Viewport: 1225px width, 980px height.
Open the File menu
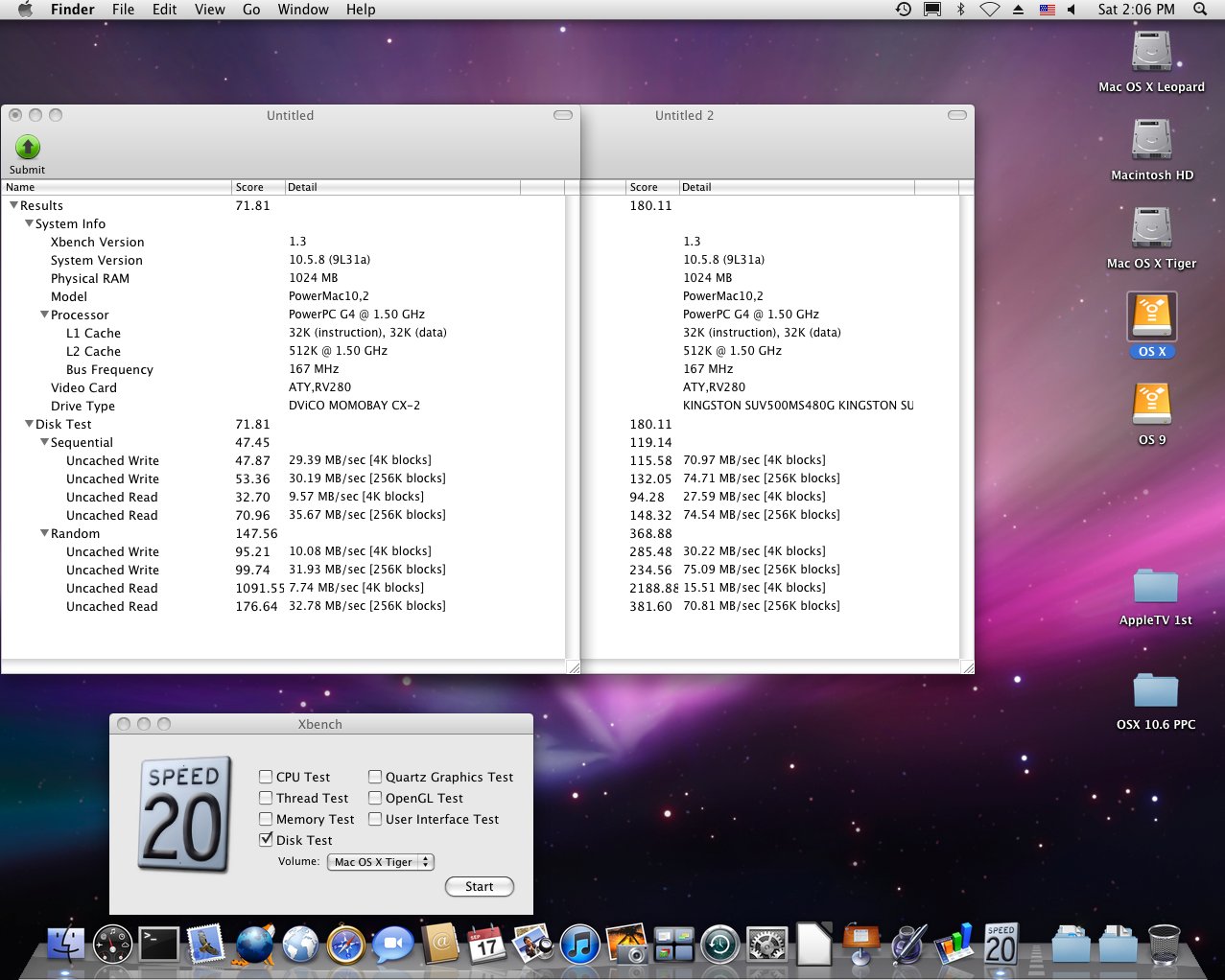(x=123, y=10)
